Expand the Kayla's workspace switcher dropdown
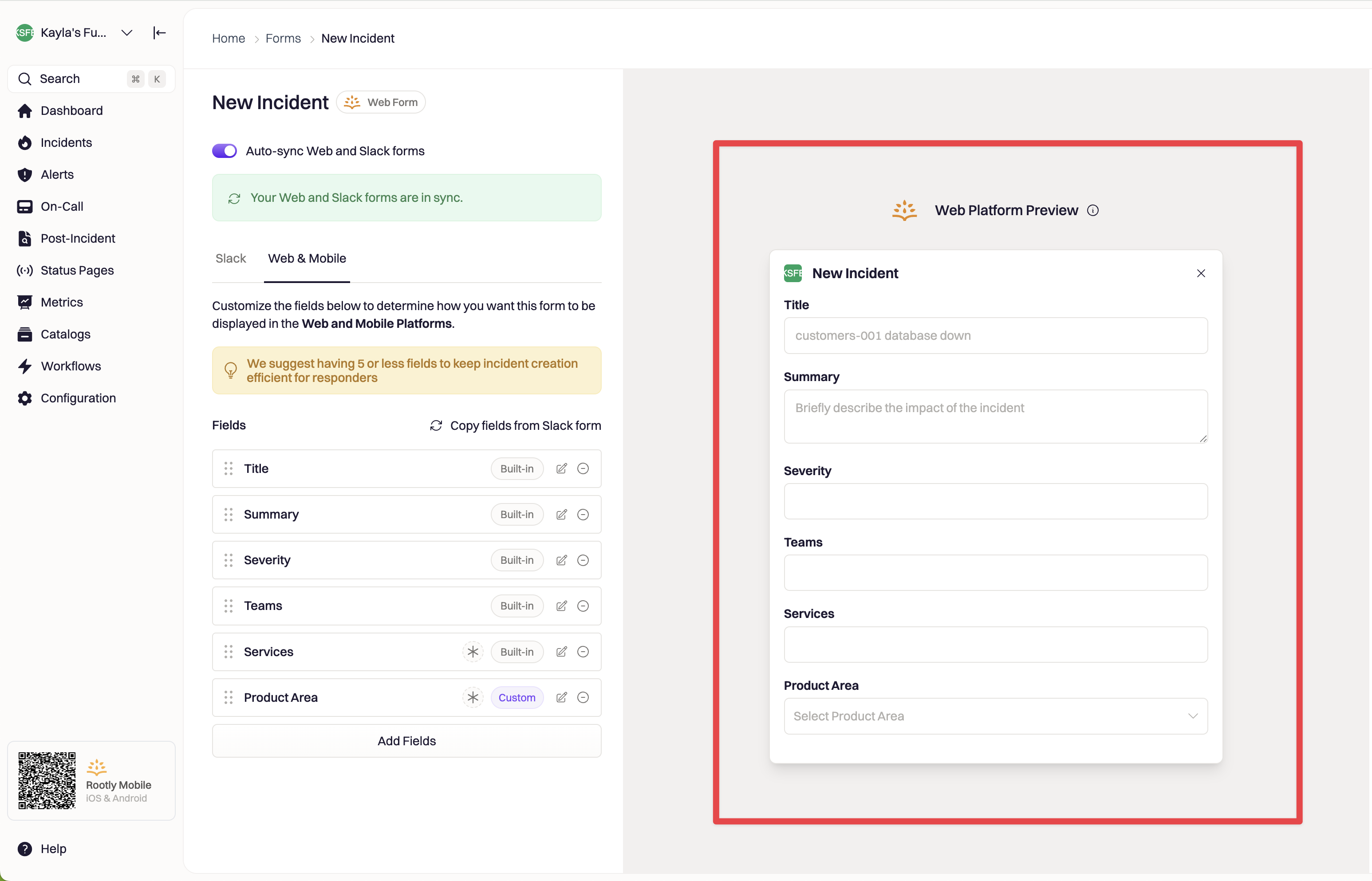The height and width of the screenshot is (881, 1372). pyautogui.click(x=127, y=33)
